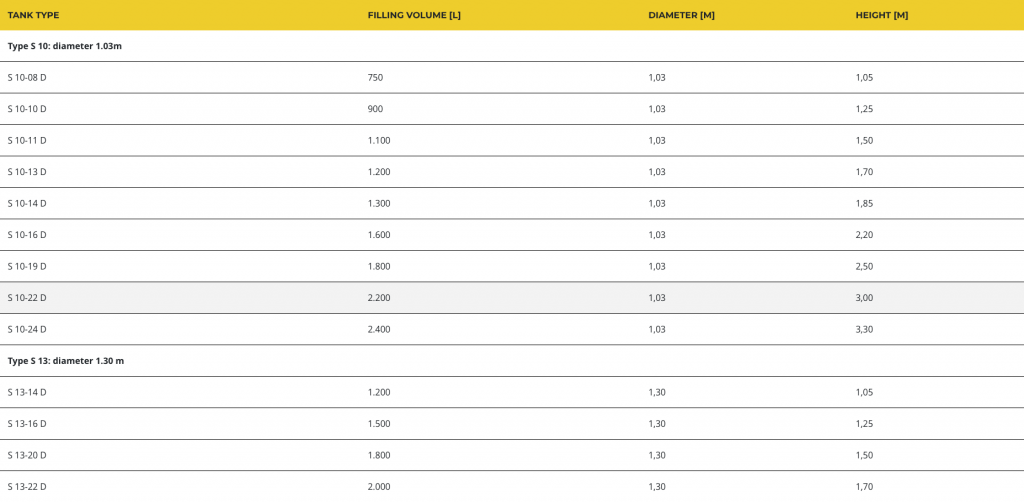Click the 1.500 filling volume for S 13-16 D

pos(379,423)
